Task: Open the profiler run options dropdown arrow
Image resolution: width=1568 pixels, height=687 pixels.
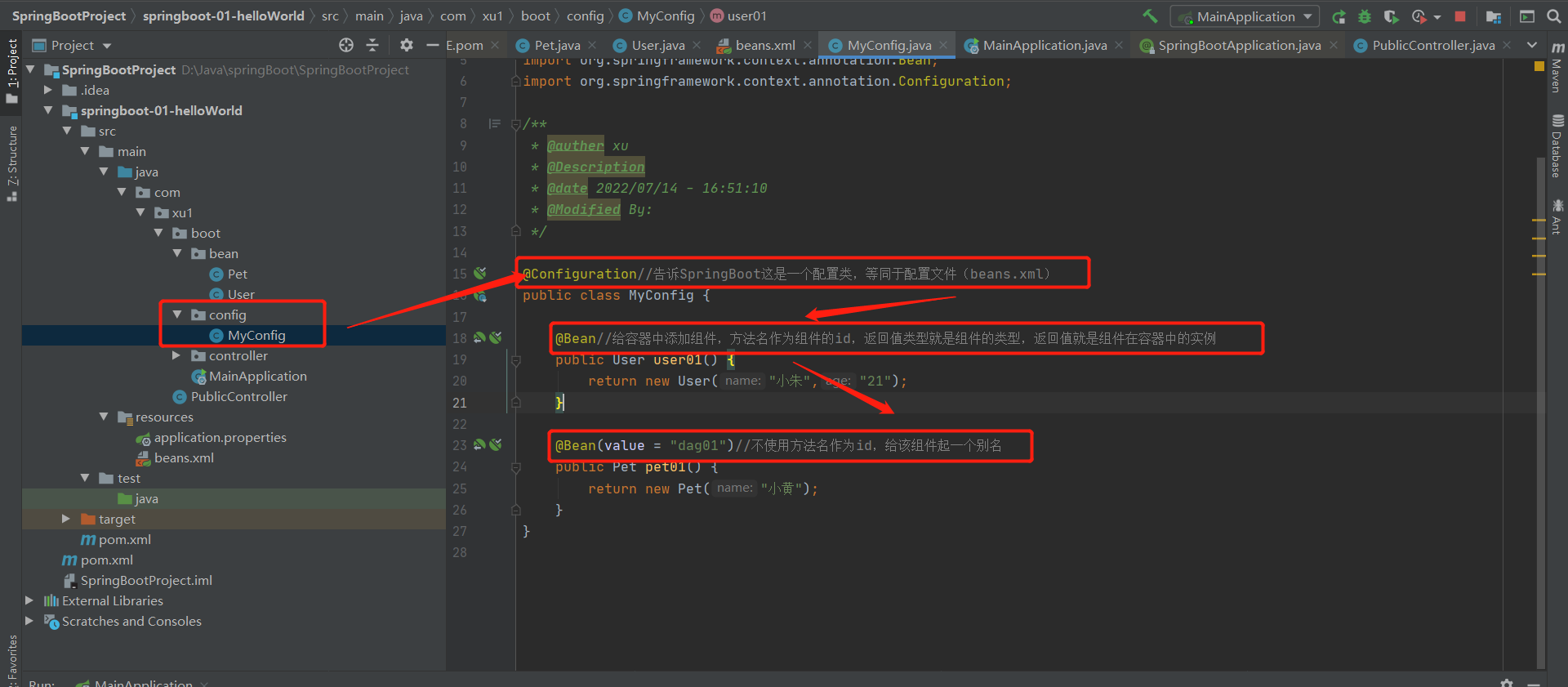Action: point(1437,17)
